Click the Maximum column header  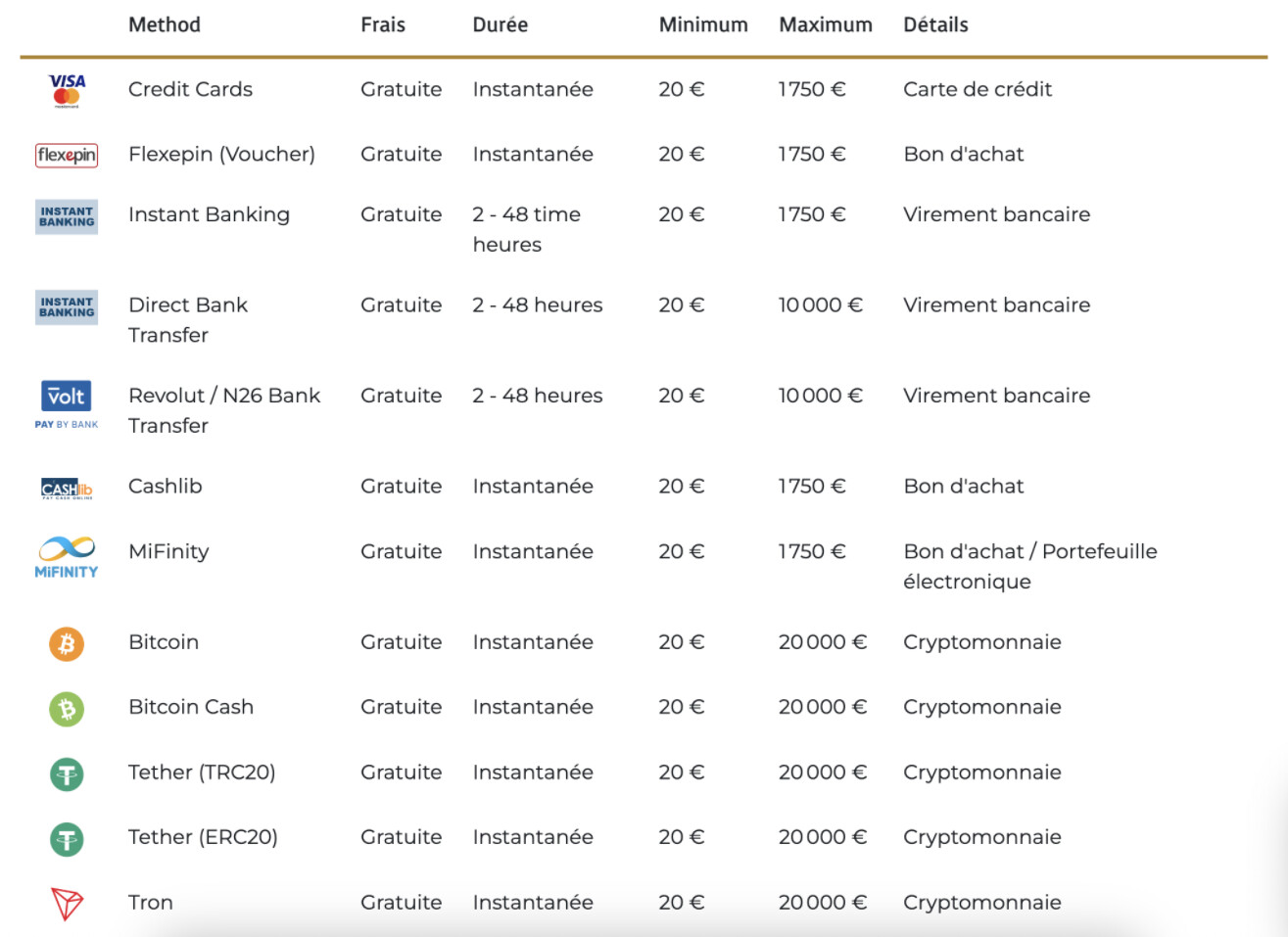click(826, 24)
